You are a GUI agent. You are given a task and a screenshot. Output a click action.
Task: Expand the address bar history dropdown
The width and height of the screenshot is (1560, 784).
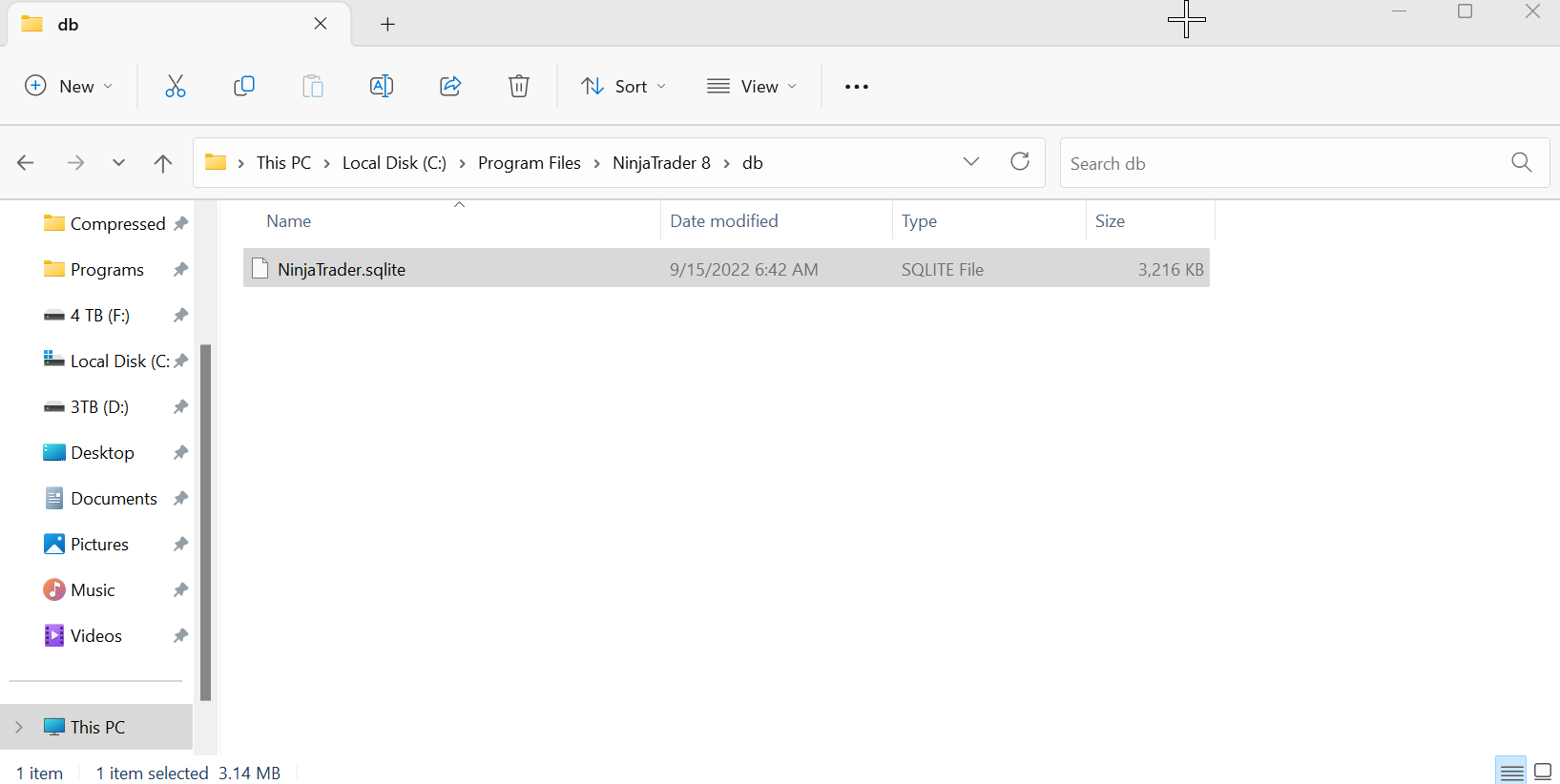coord(971,161)
